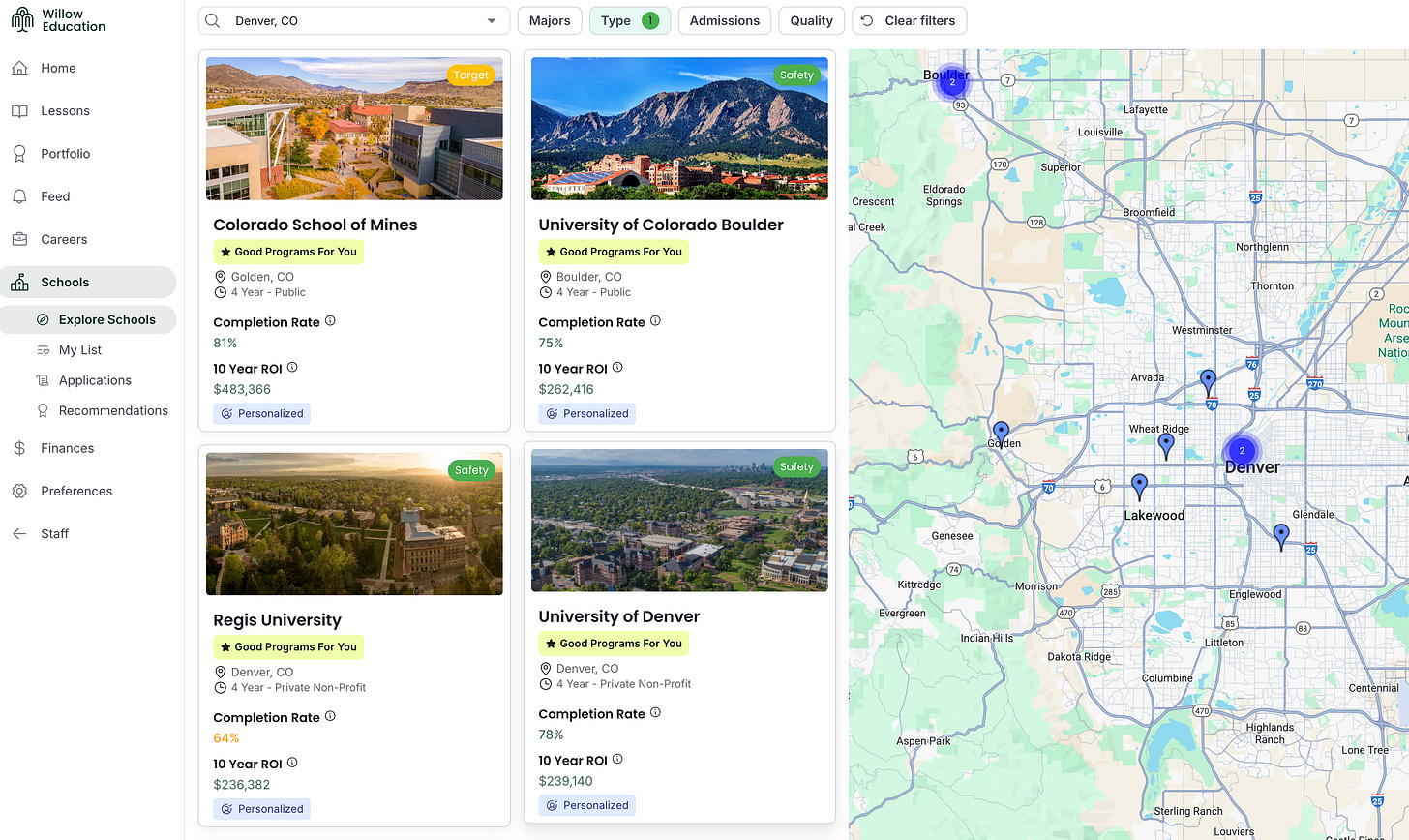Screen dimensions: 1409x840
Task: Select the Lakewood map pin
Action: [x=1140, y=486]
